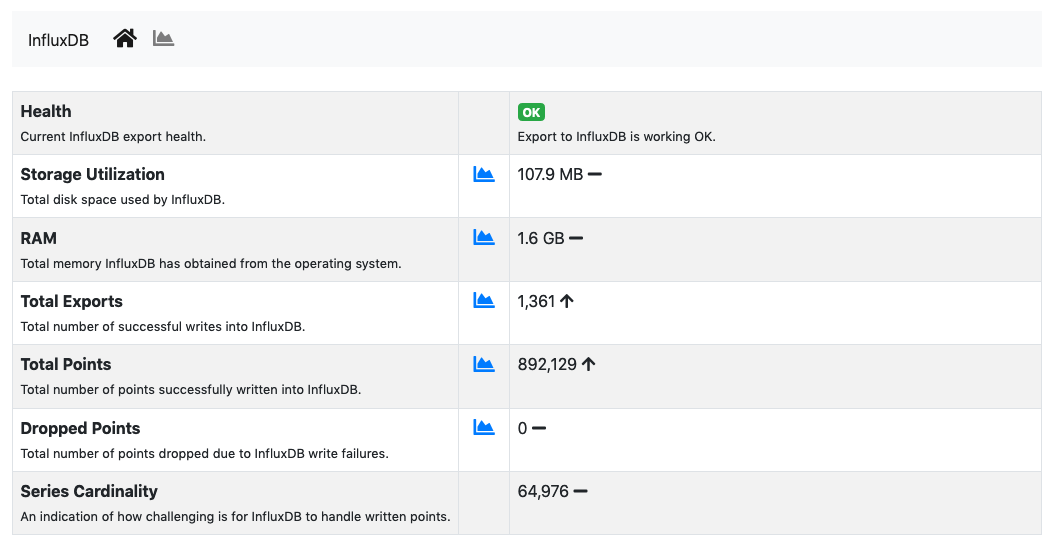Click the Total Exports heading
The height and width of the screenshot is (548, 1052).
[x=71, y=301]
